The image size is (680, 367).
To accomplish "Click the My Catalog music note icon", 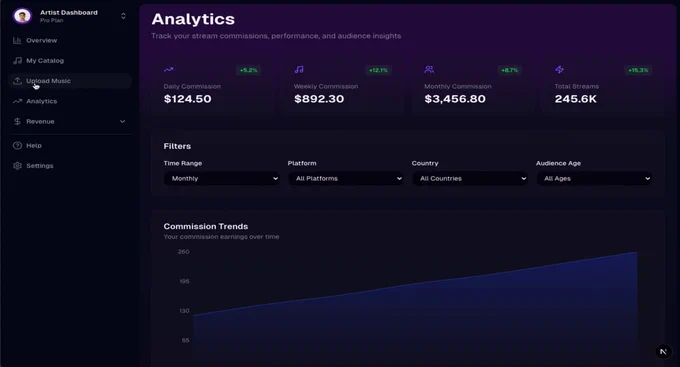I will [17, 61].
